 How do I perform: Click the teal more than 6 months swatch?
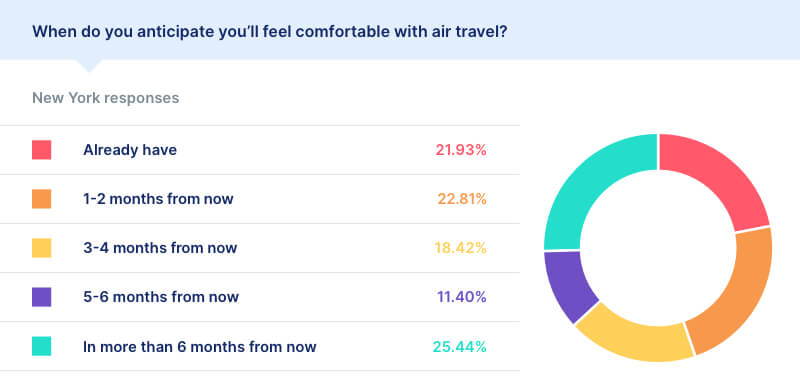[41, 346]
